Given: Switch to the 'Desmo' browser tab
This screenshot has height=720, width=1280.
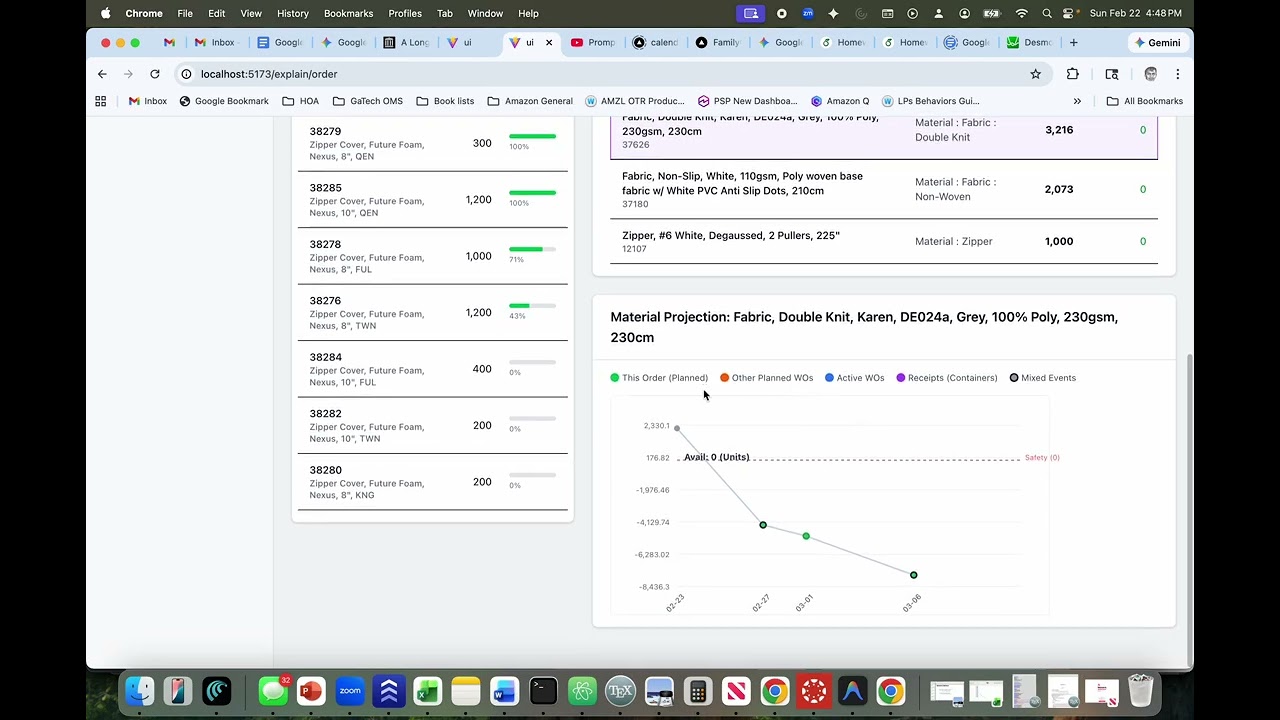Looking at the screenshot, I should [x=1029, y=43].
